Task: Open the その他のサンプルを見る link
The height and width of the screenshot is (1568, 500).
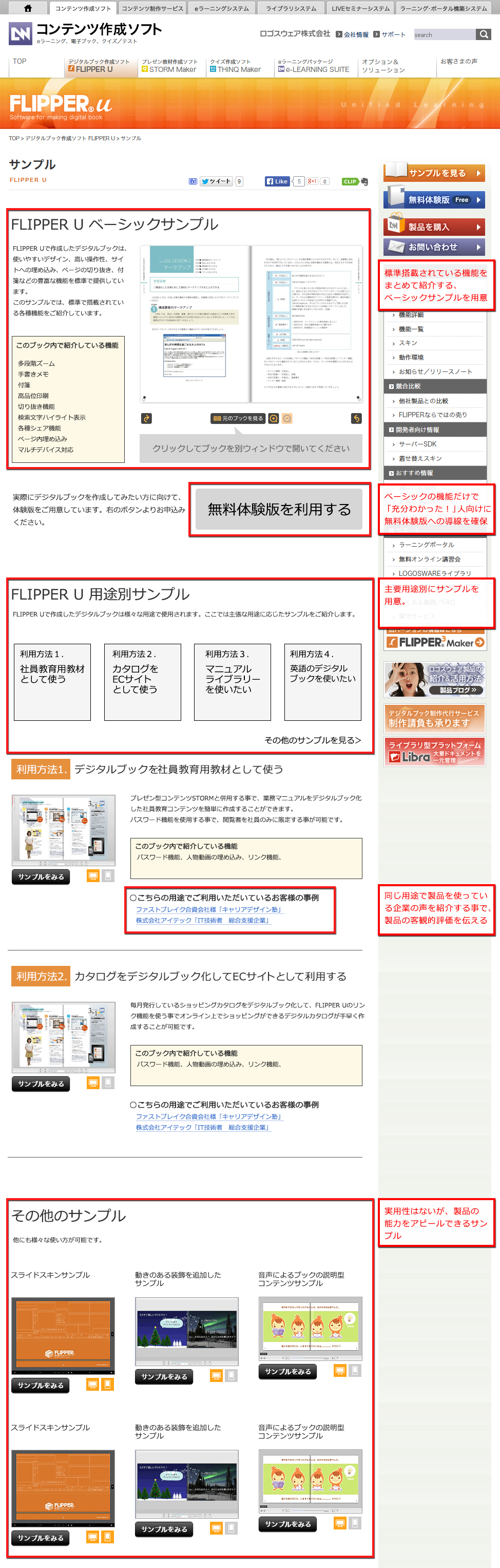Action: coord(313,740)
